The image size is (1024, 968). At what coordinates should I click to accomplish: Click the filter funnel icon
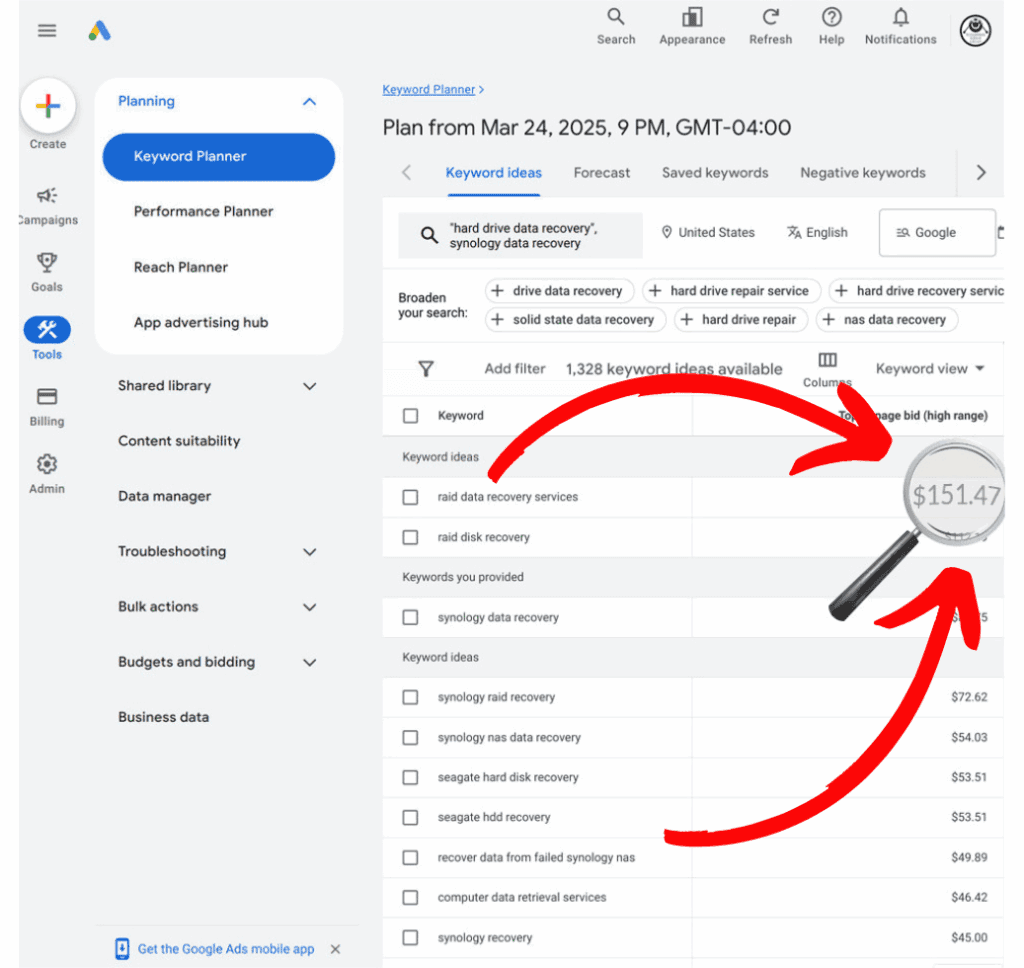click(427, 368)
